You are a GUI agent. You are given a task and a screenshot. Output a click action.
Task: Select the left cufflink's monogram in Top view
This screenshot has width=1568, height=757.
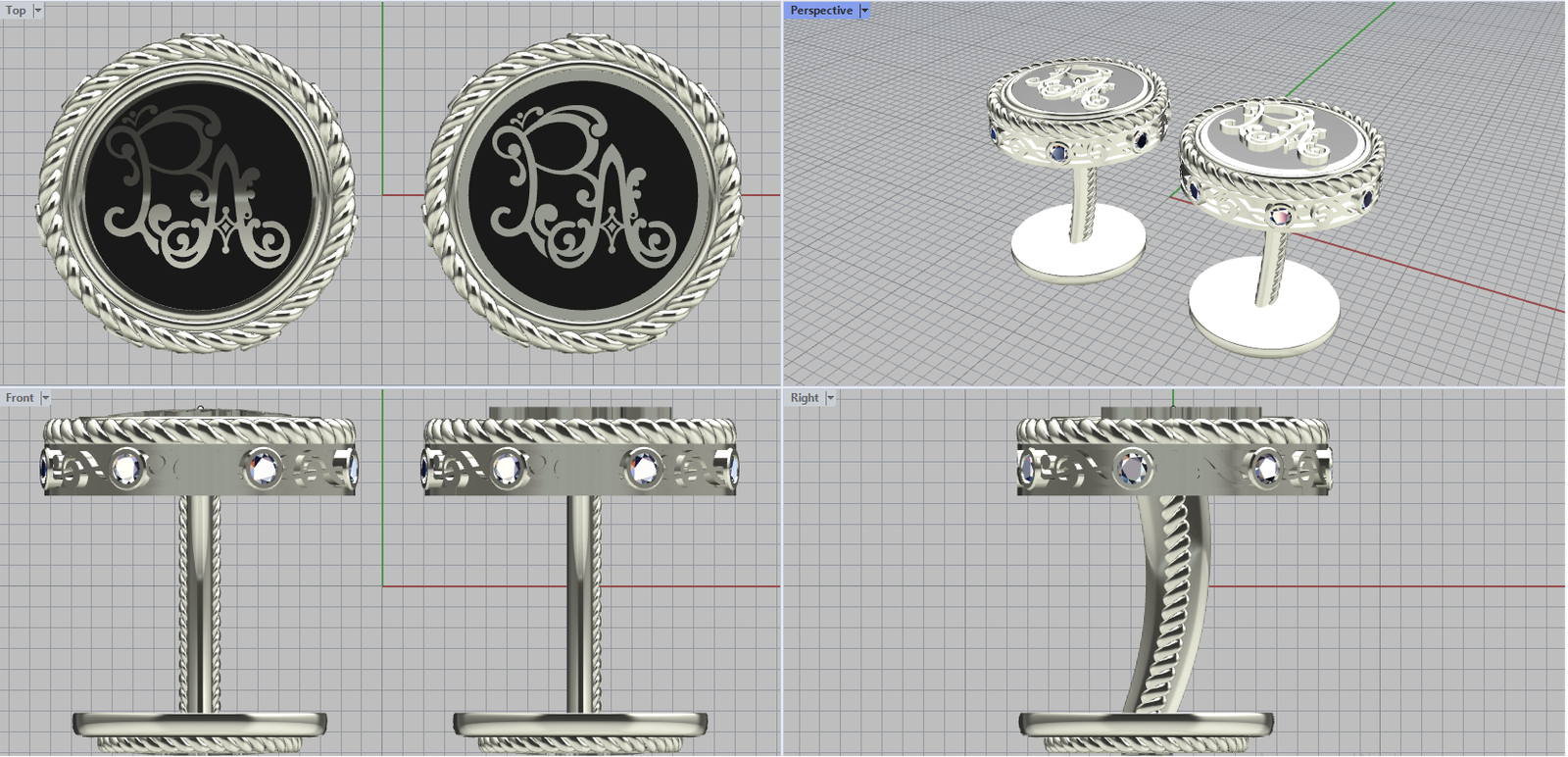pos(196,191)
